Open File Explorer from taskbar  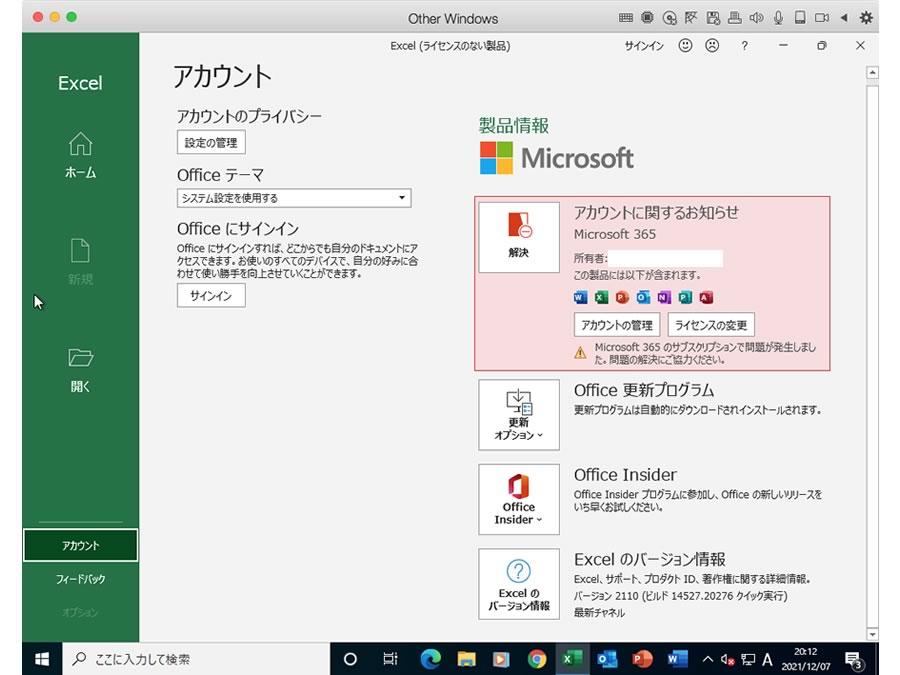(466, 659)
